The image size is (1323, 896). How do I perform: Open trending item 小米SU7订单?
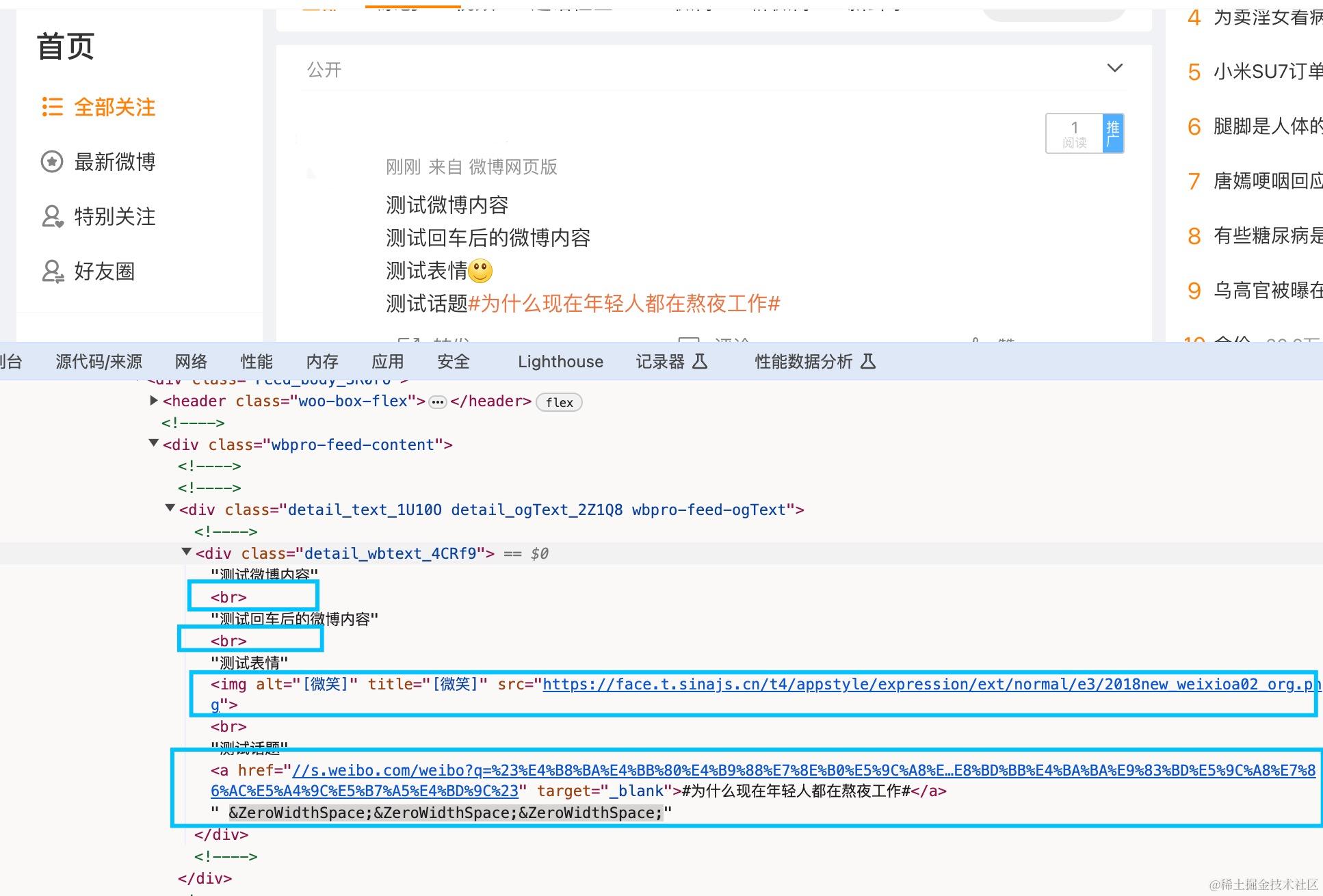[x=1267, y=72]
